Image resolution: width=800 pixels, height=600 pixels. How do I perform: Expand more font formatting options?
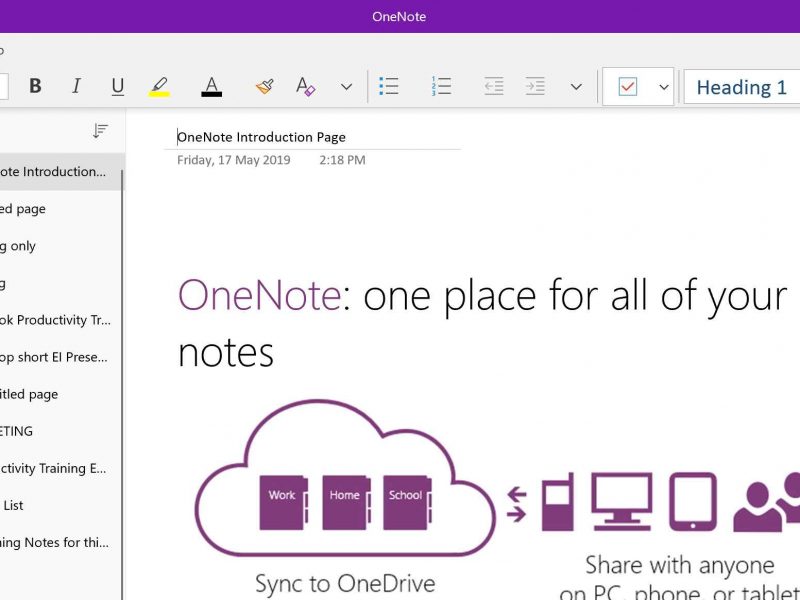346,87
